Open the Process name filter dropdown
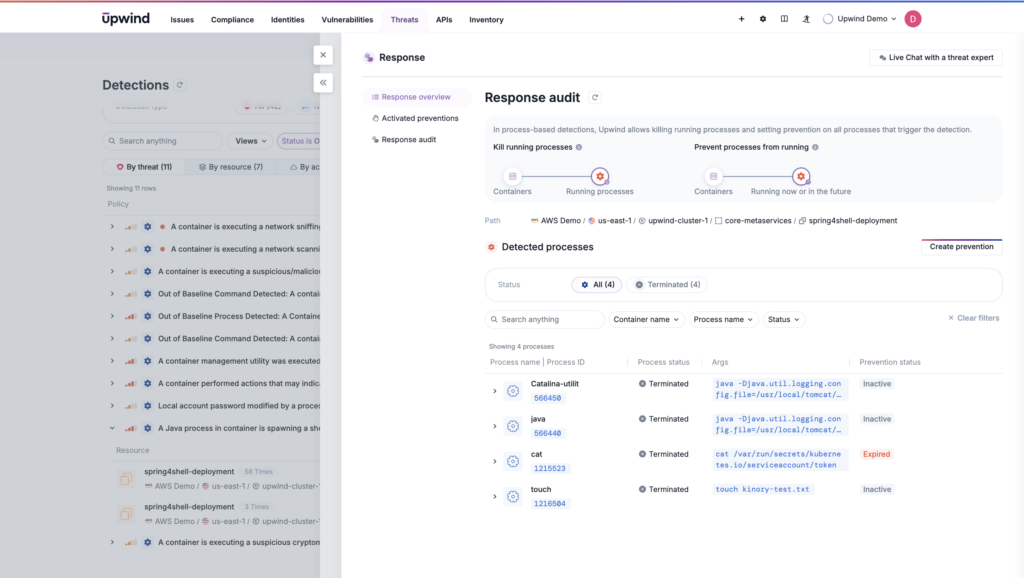Viewport: 1024px width, 578px height. [723, 319]
